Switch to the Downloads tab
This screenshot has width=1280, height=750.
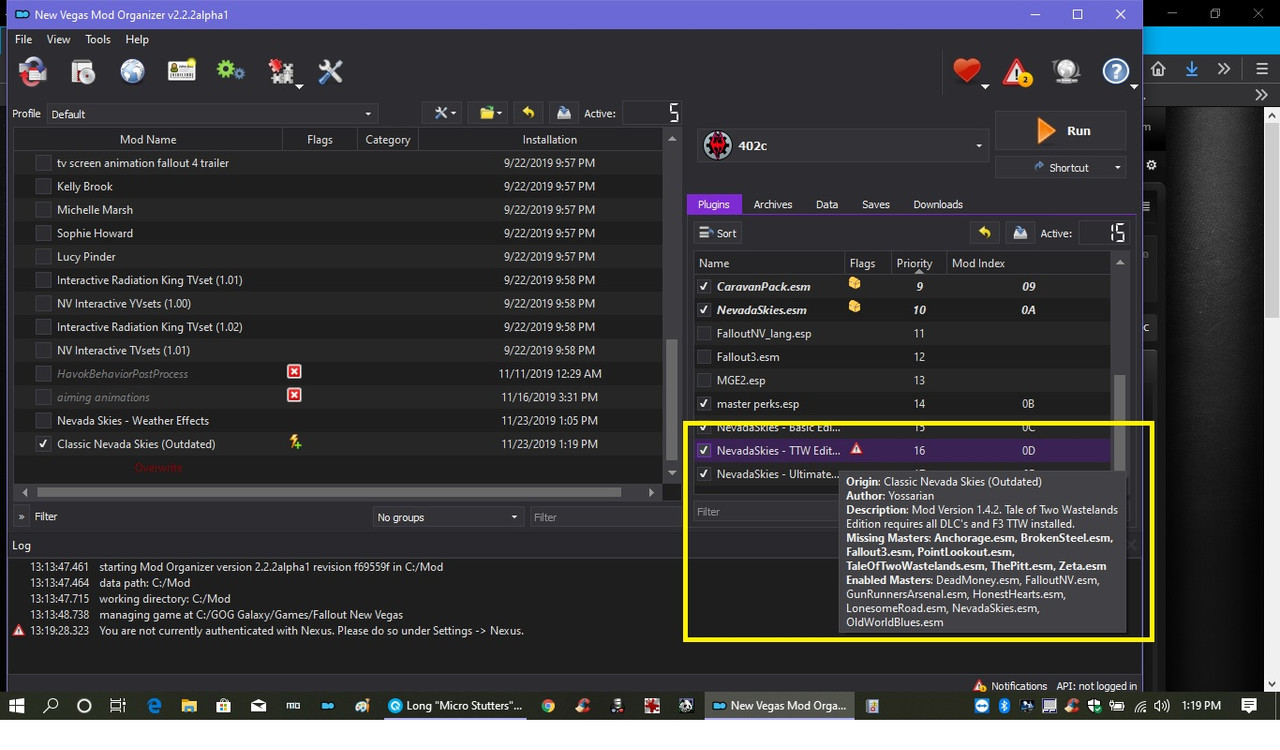pyautogui.click(x=938, y=204)
